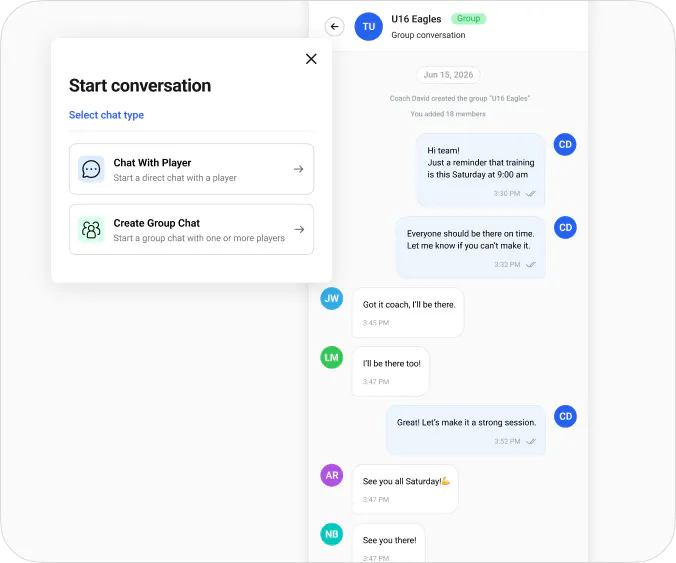Click the CD avatar beside Hi team message
The width and height of the screenshot is (676, 563).
tap(565, 144)
